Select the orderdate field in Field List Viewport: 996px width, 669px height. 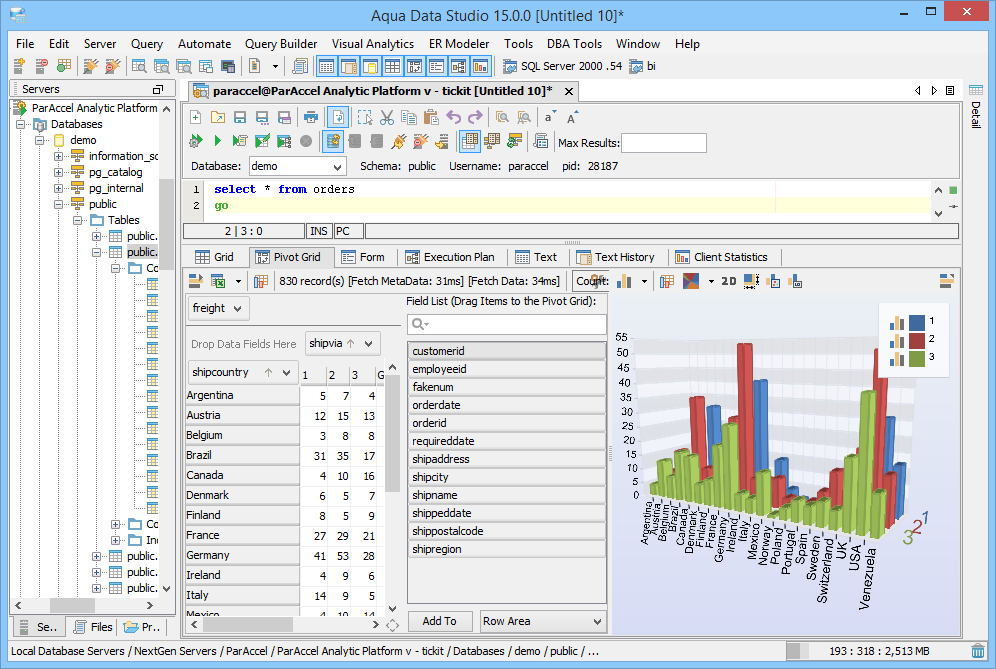(506, 405)
